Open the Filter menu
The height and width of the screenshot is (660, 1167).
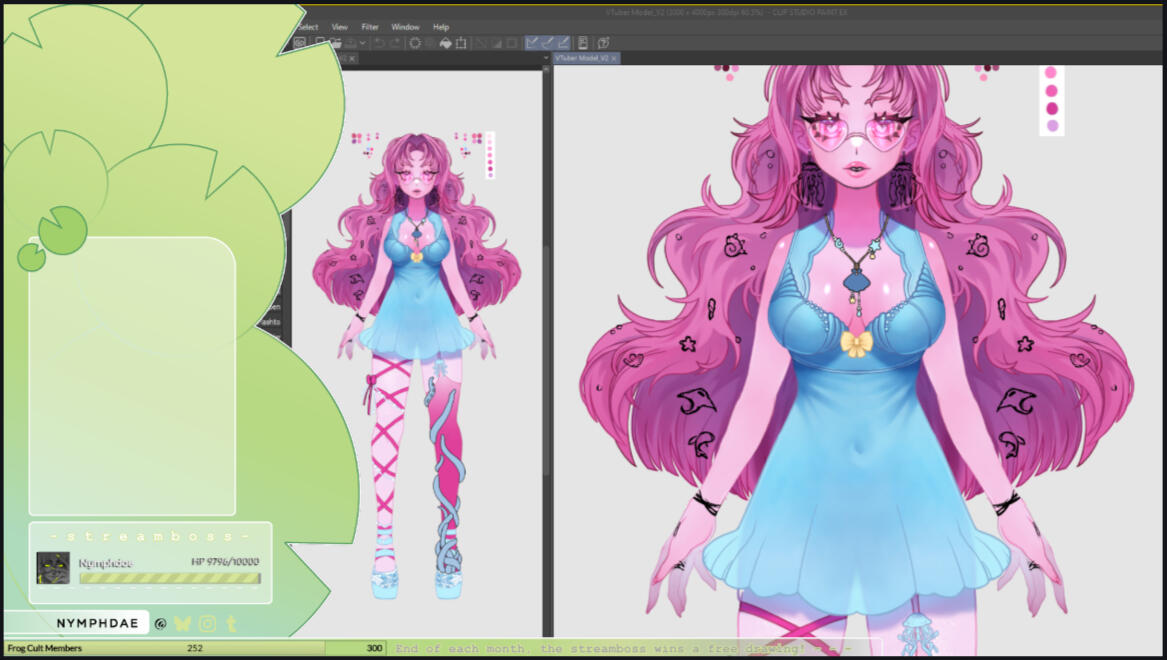[370, 27]
